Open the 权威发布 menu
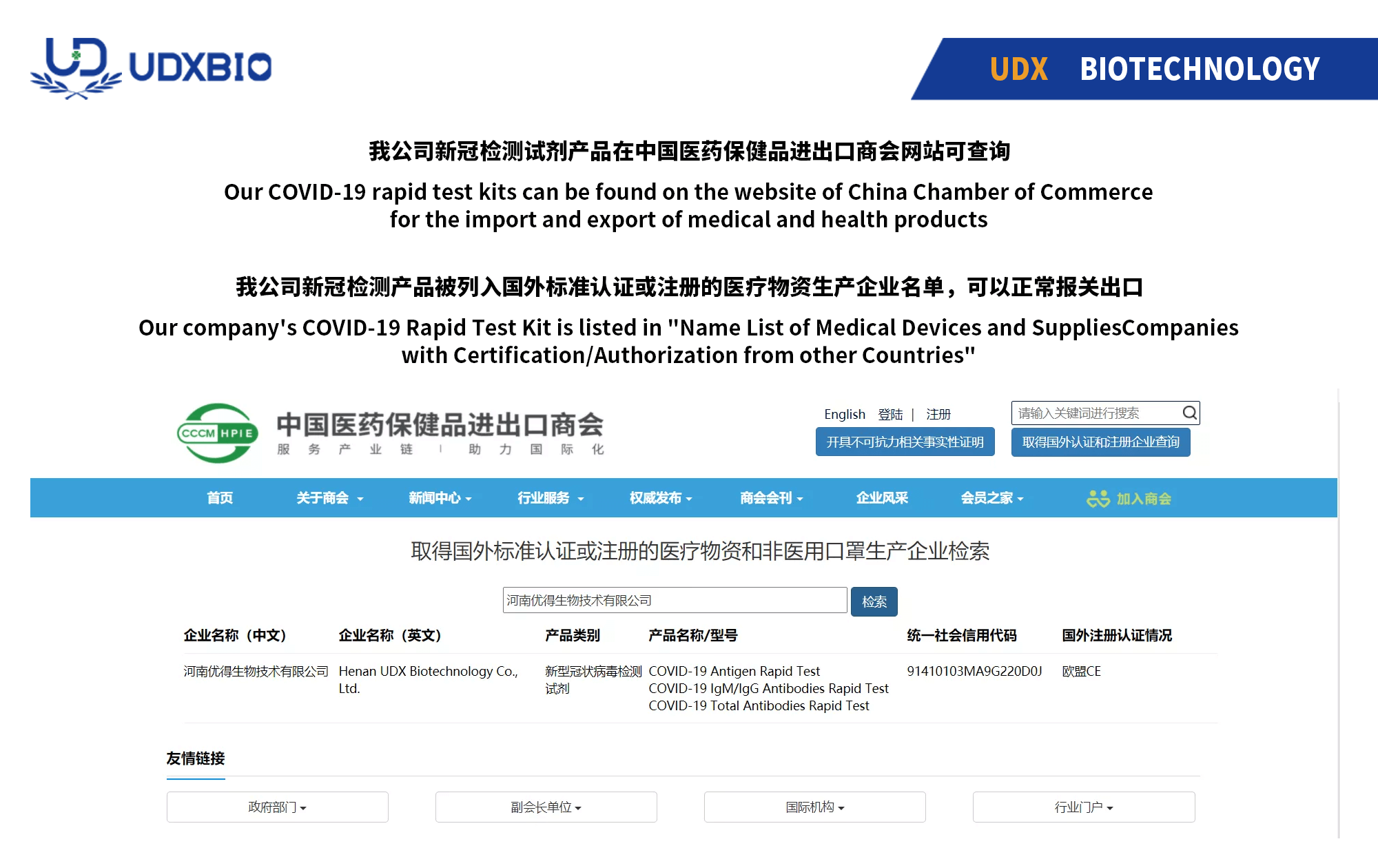Screen dimensions: 1378x868 click(x=661, y=497)
